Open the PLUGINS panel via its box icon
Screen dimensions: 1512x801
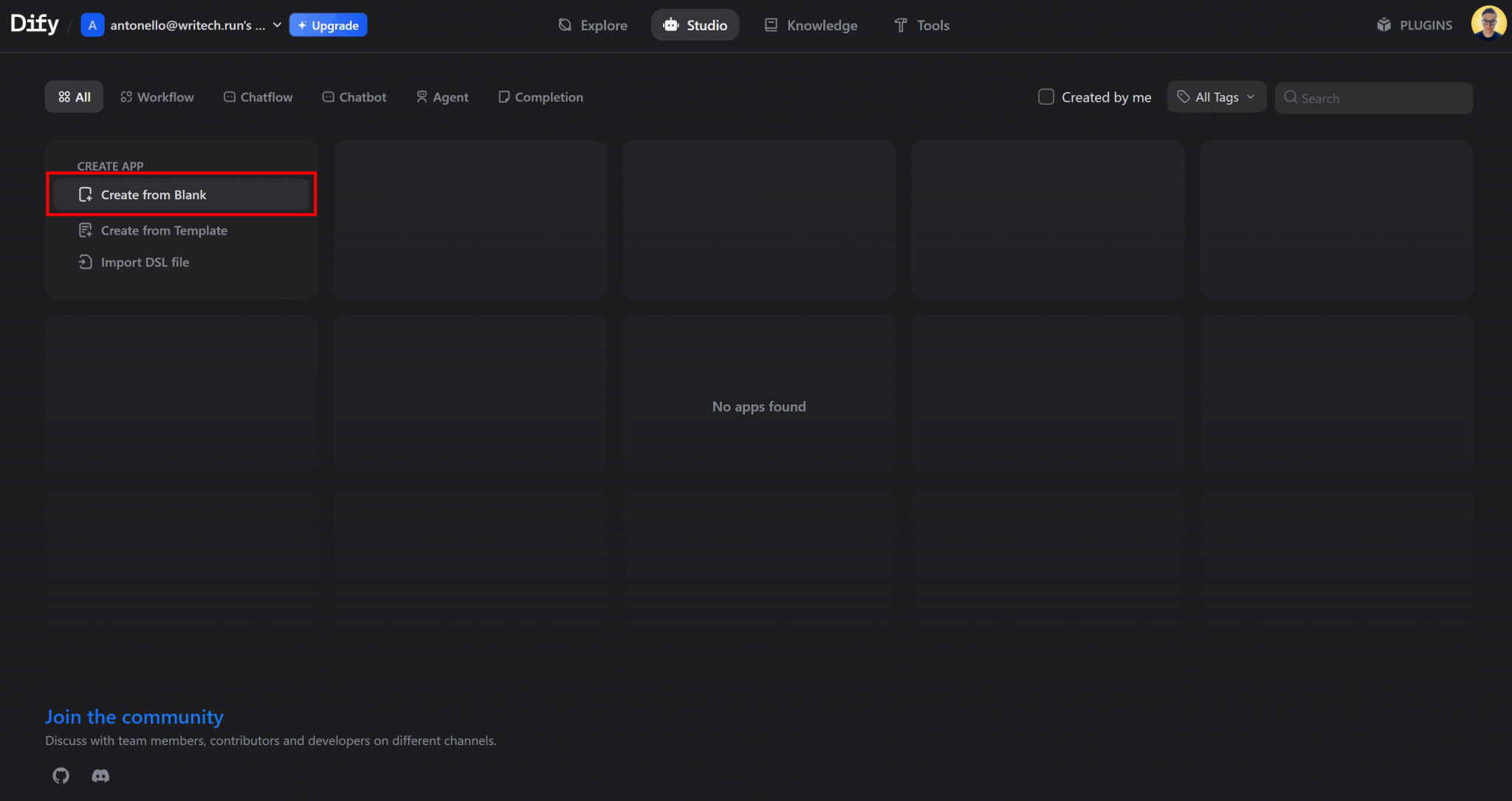click(x=1384, y=24)
